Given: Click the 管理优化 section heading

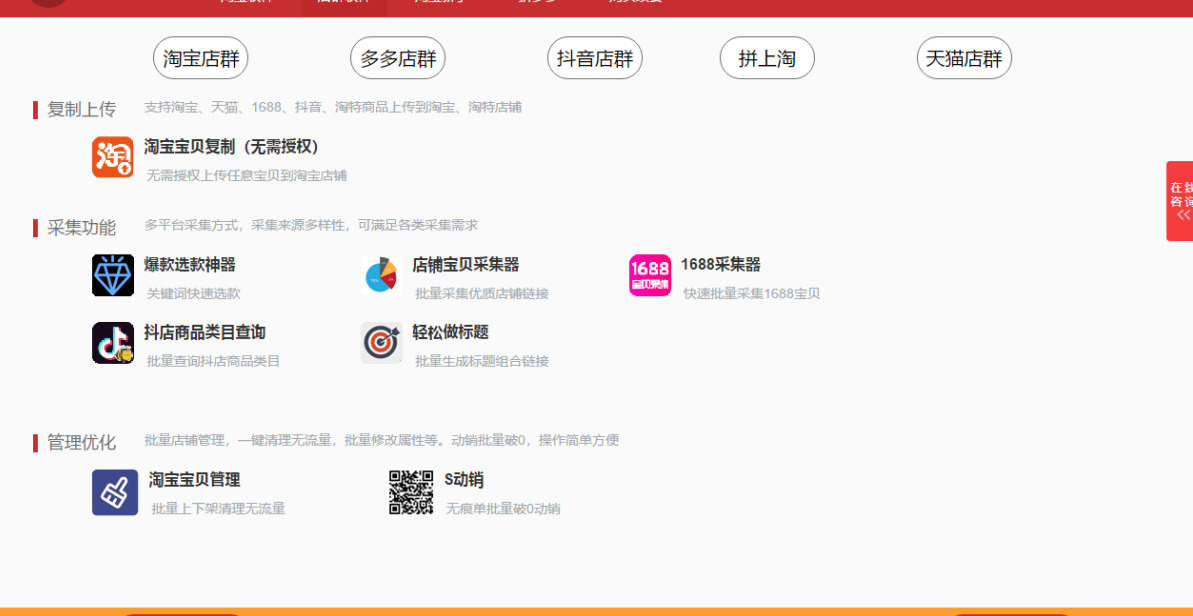Looking at the screenshot, I should 81,443.
